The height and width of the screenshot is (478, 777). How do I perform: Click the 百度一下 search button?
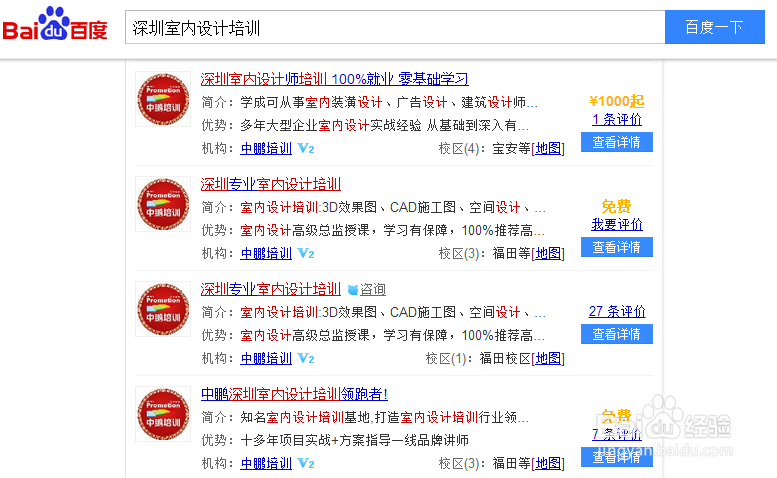(715, 27)
